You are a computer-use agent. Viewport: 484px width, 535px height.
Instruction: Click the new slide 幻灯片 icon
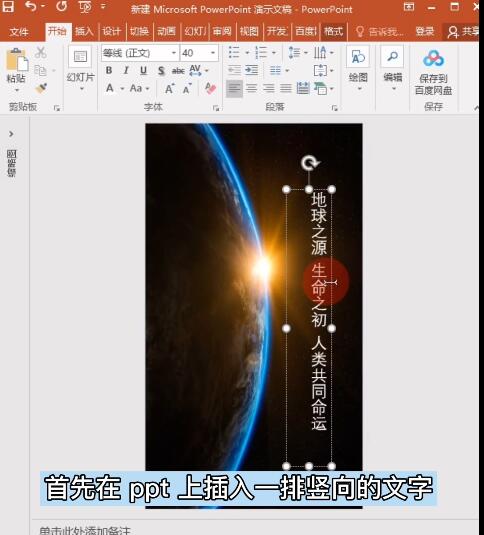click(80, 56)
